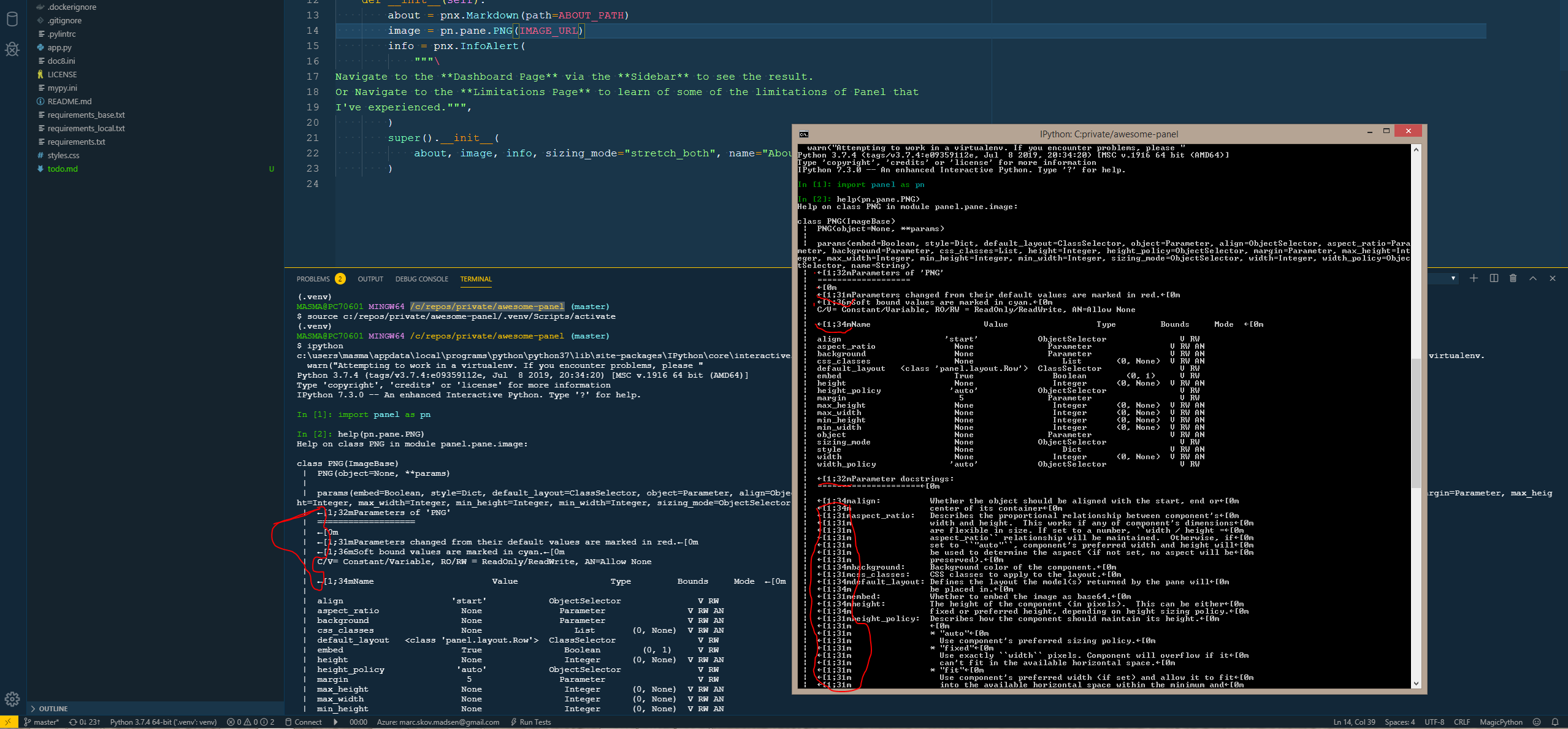Go to line via Ln 14, Col 39
The width and height of the screenshot is (1568, 729).
pos(1354,722)
